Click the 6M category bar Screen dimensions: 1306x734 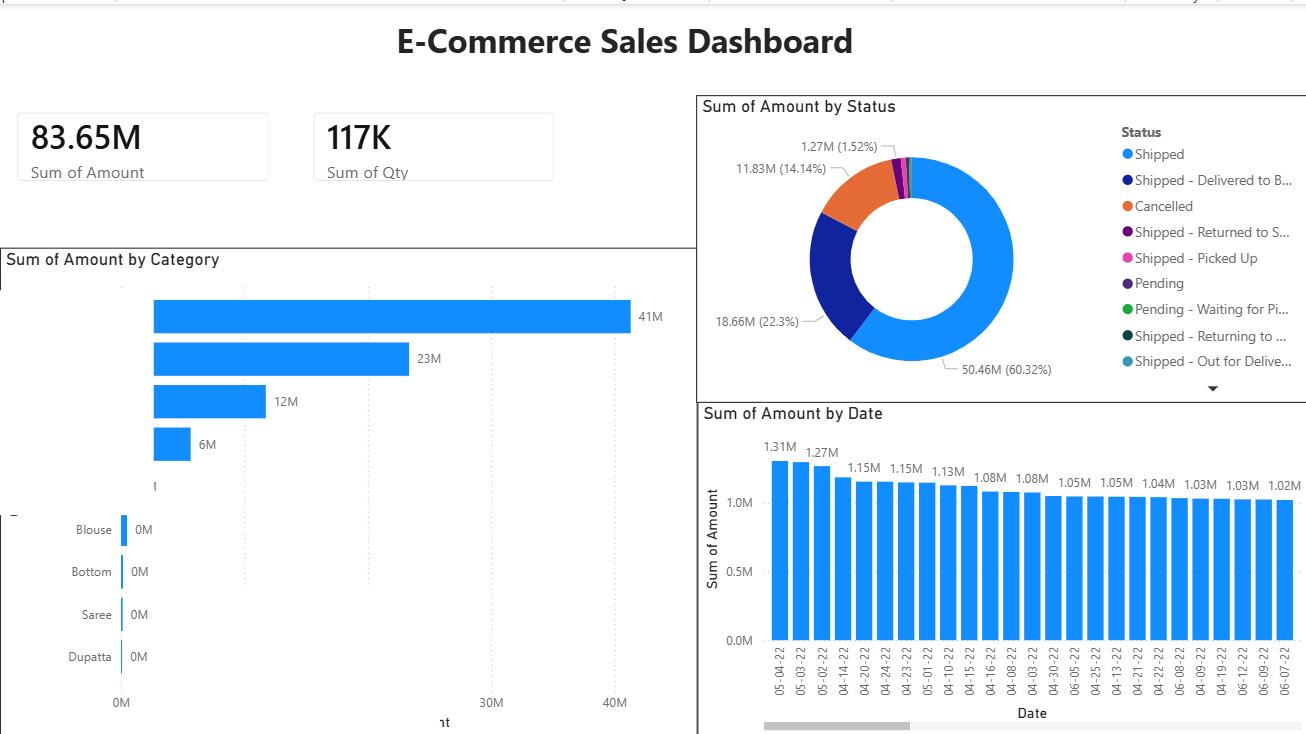tap(172, 444)
